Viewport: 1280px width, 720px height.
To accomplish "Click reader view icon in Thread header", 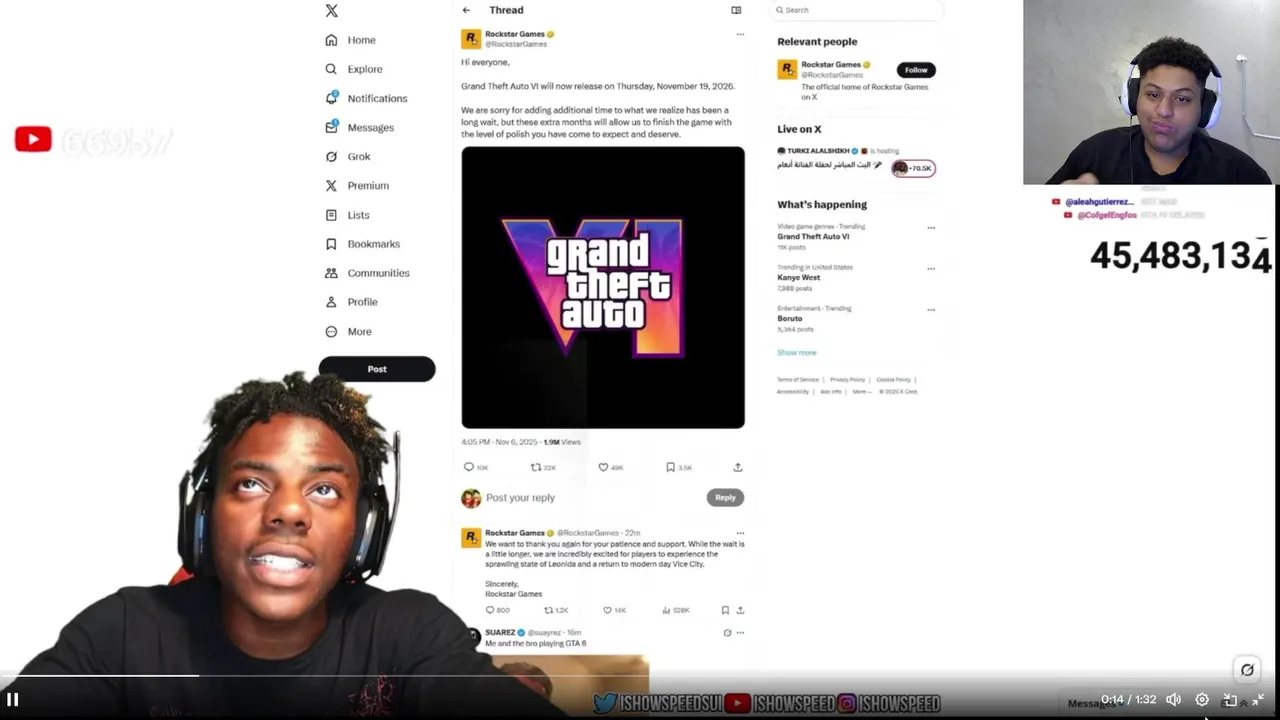I will (736, 10).
